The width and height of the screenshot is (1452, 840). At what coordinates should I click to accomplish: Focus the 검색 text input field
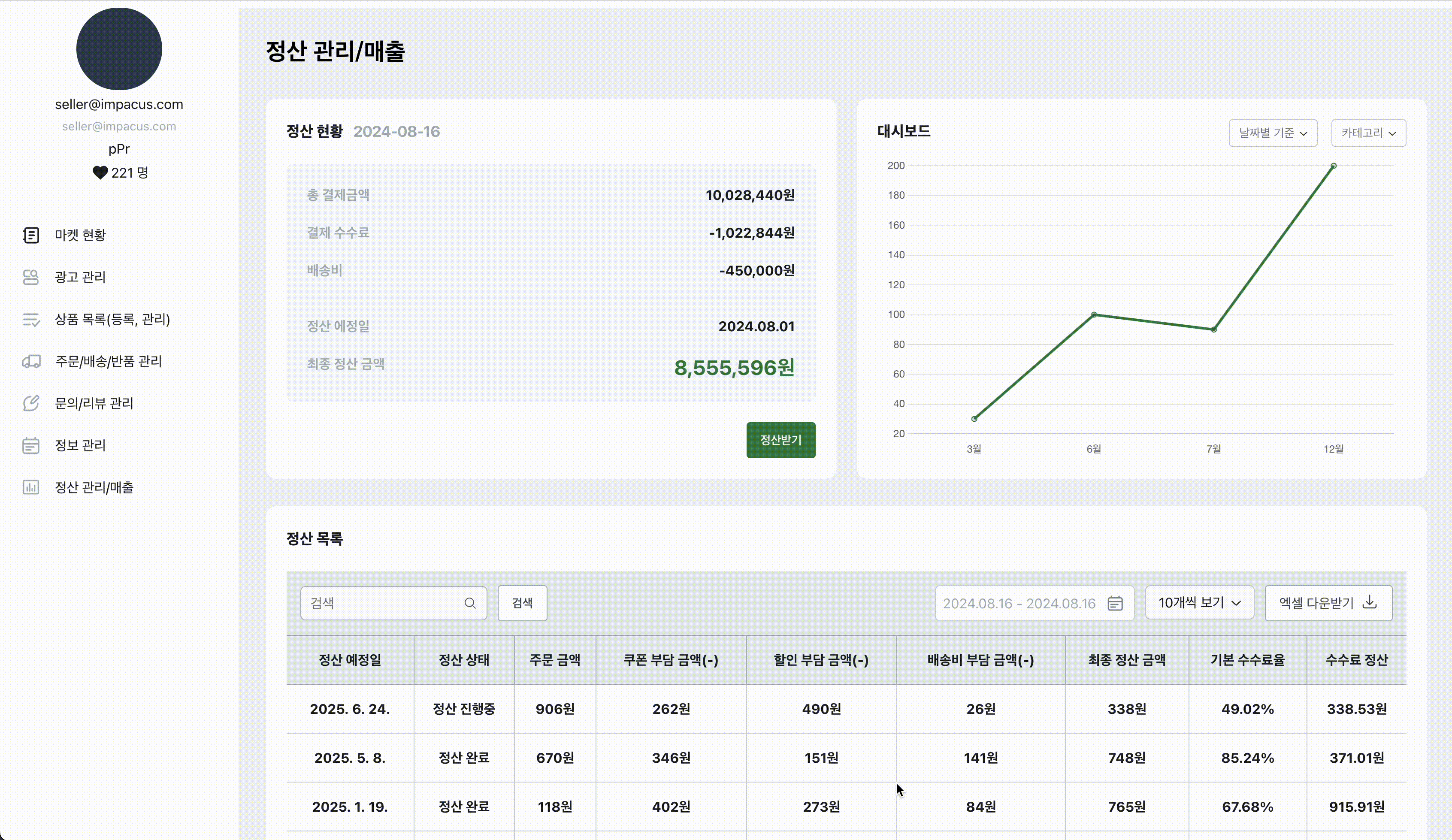point(383,603)
